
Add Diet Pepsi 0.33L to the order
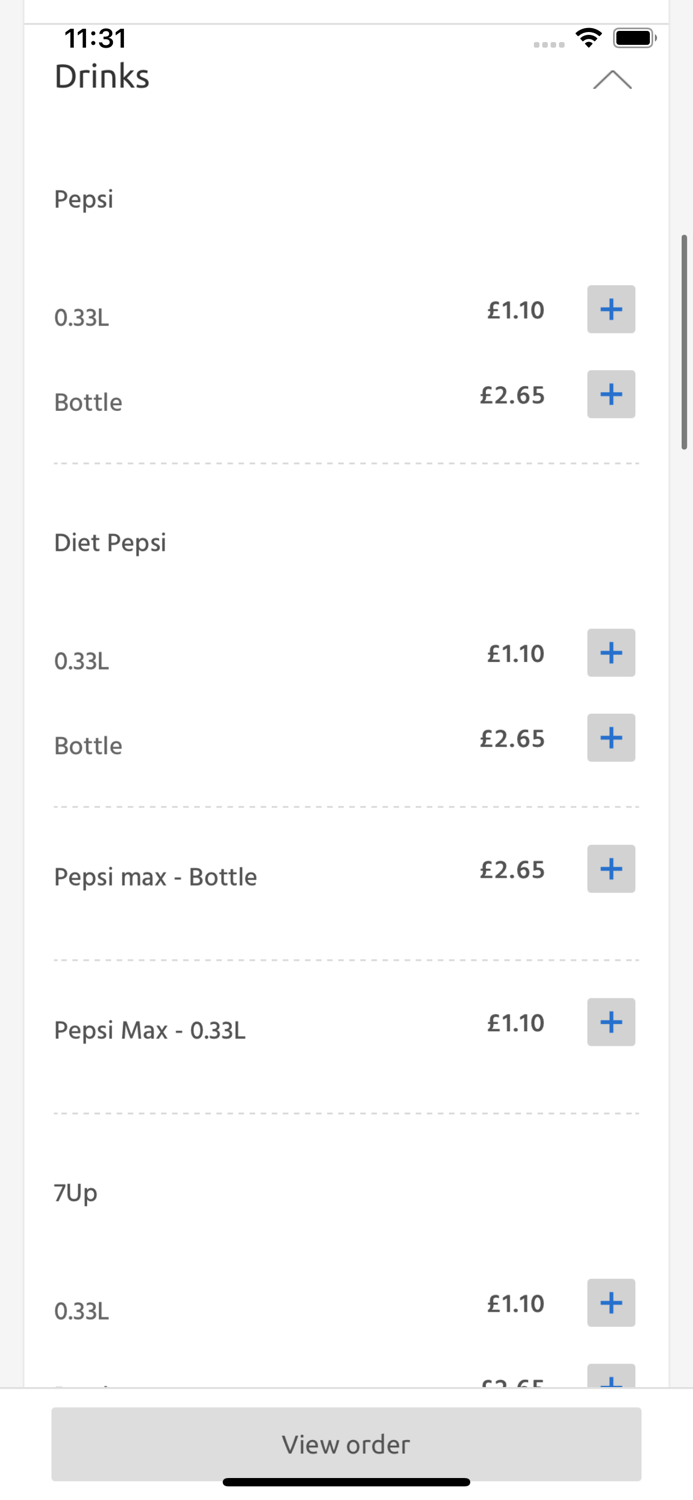click(x=610, y=653)
